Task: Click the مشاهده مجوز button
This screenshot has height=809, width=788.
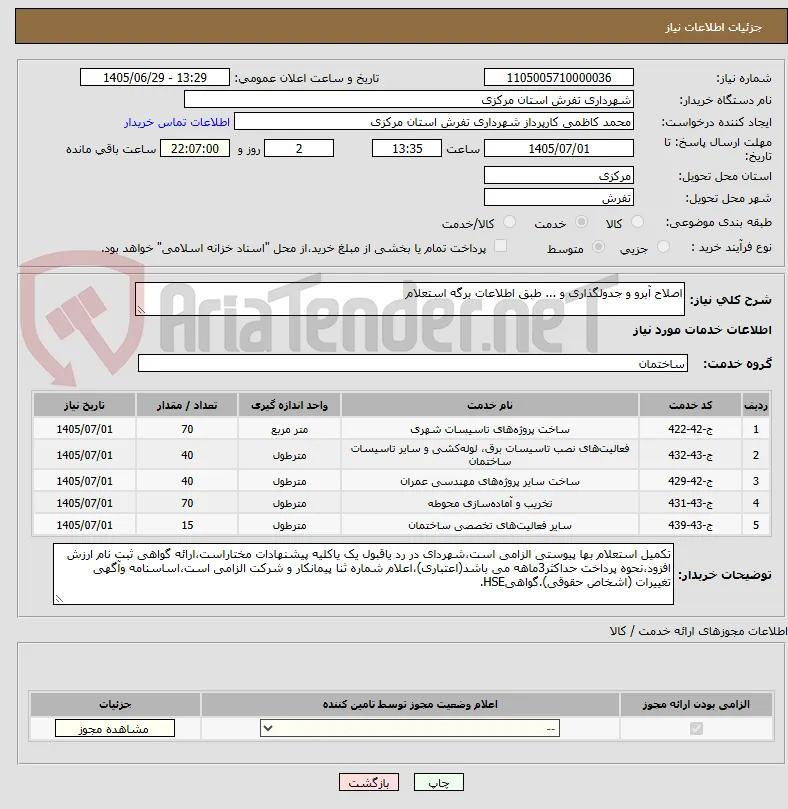Action: [x=115, y=729]
